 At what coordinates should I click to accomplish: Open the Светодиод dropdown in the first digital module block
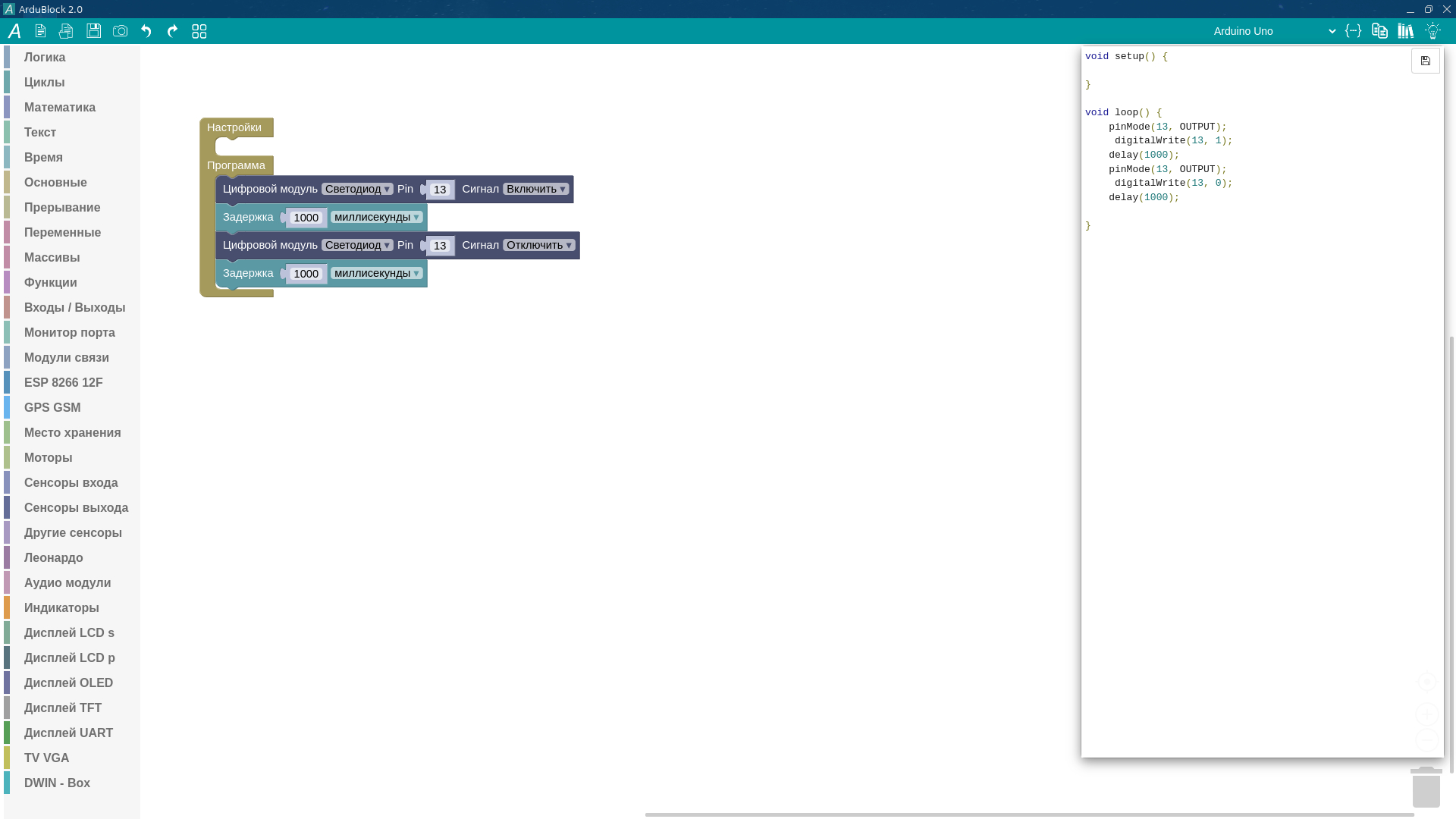click(357, 189)
